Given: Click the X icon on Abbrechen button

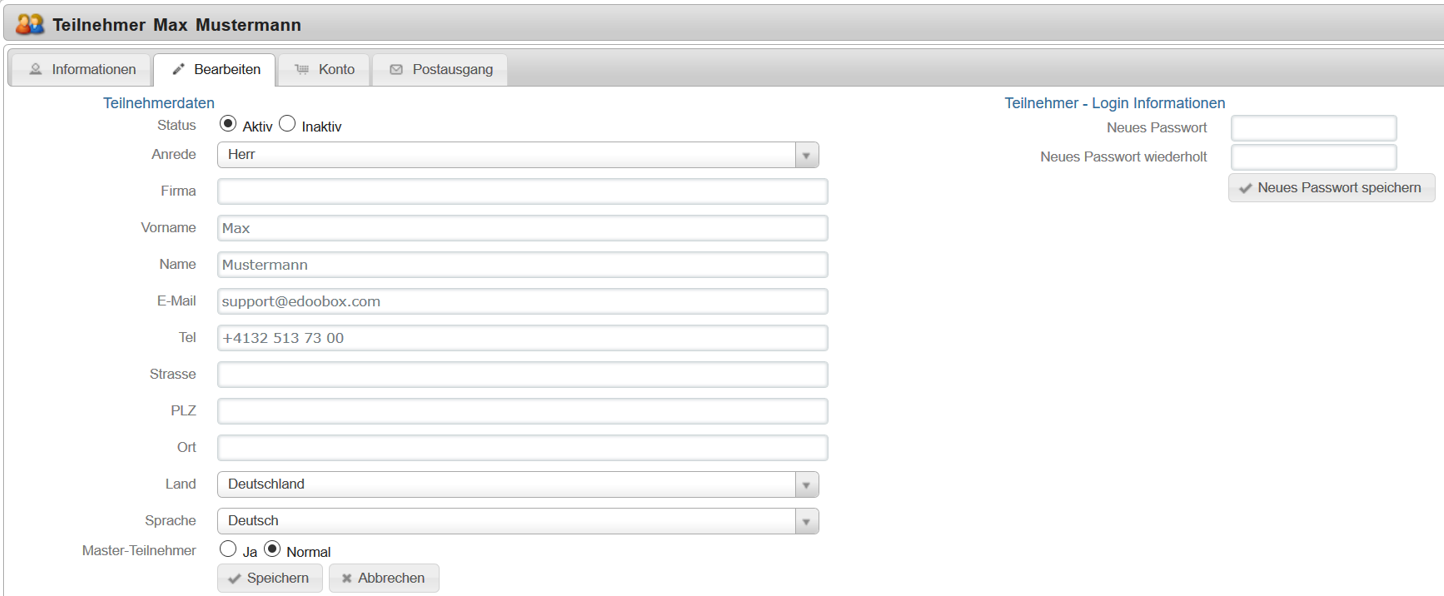Looking at the screenshot, I should coord(346,579).
